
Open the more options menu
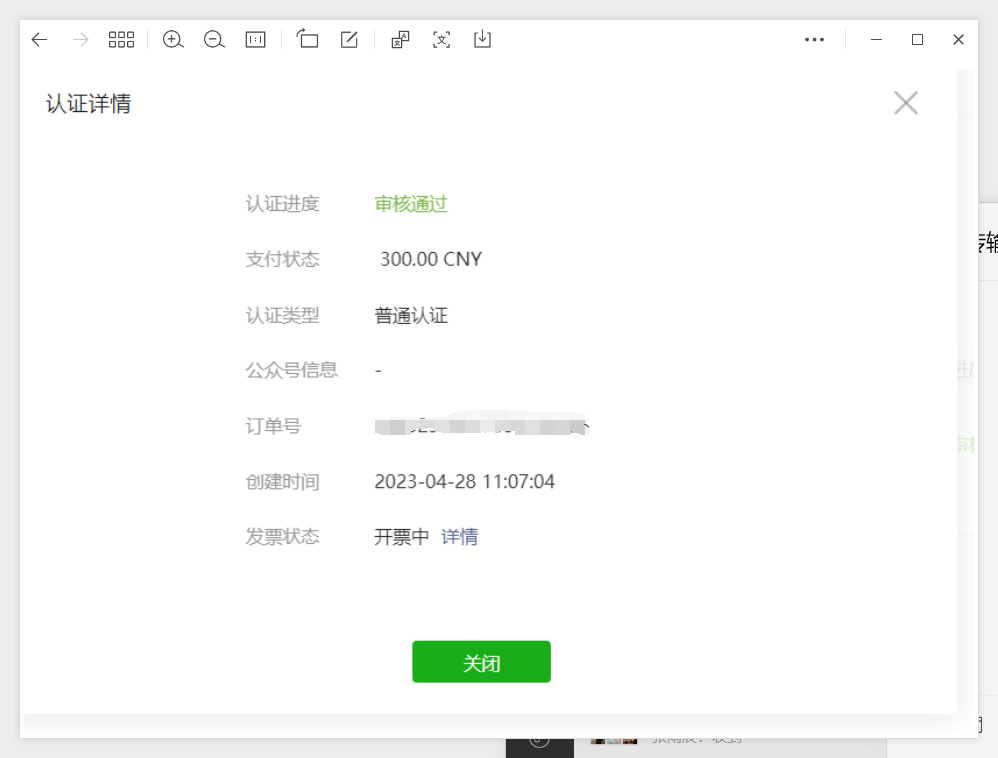click(x=814, y=39)
